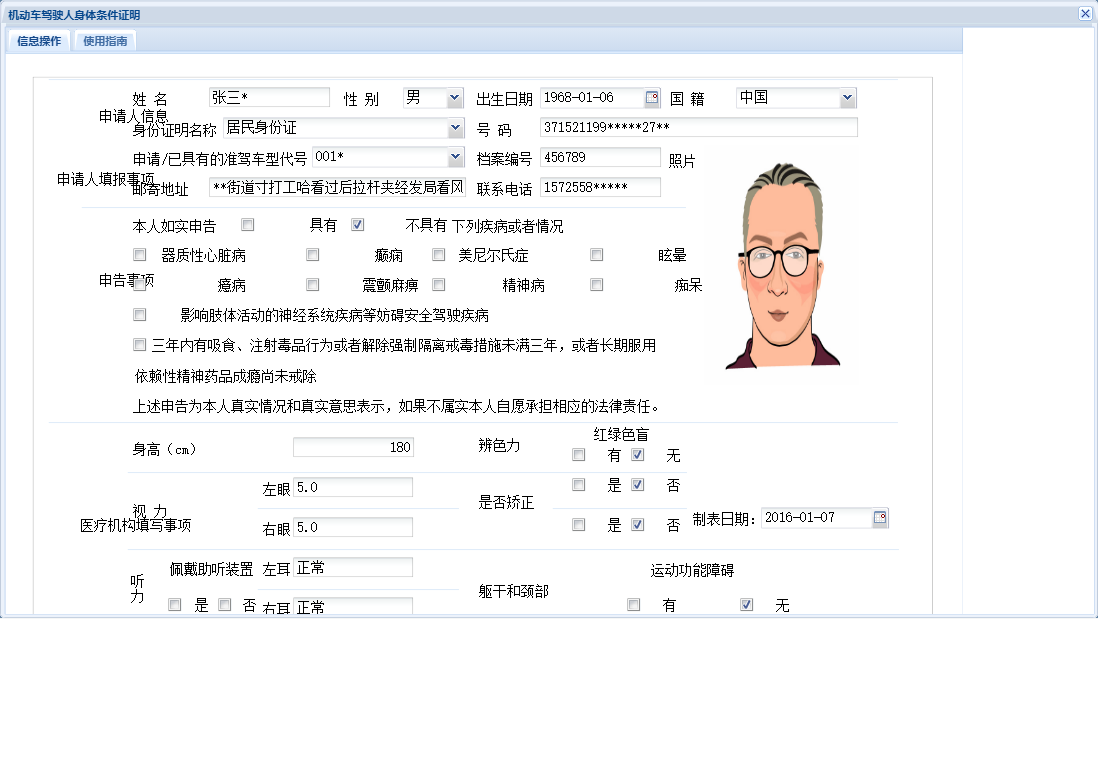The image size is (1098, 767).
Task: Click the 档案编号 input field
Action: [x=600, y=157]
